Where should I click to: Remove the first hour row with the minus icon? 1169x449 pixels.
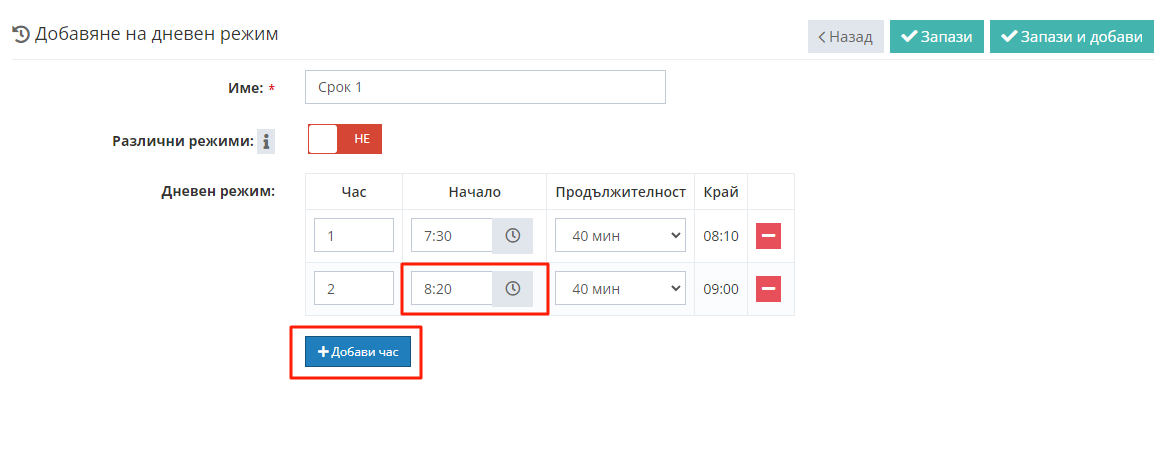(x=768, y=236)
